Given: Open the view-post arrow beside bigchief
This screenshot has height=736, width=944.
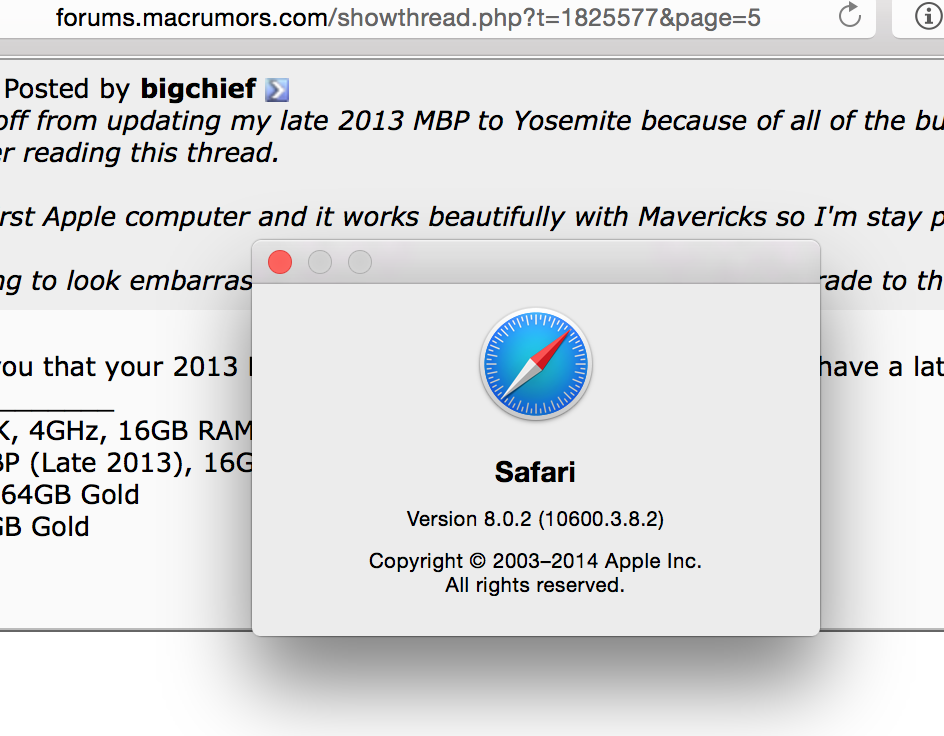Looking at the screenshot, I should (x=277, y=90).
